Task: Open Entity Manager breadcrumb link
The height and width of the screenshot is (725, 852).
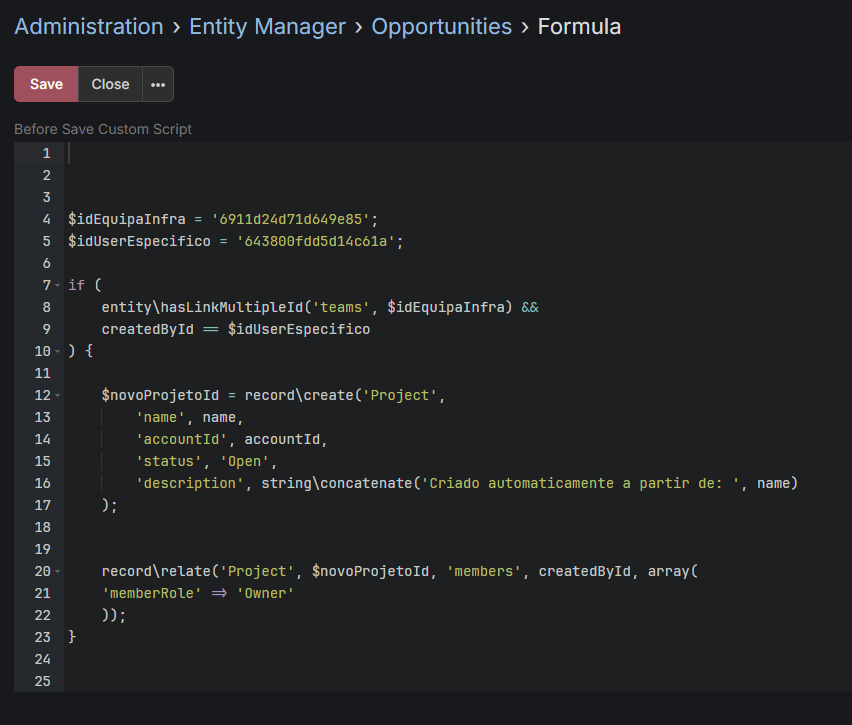Action: [x=267, y=27]
